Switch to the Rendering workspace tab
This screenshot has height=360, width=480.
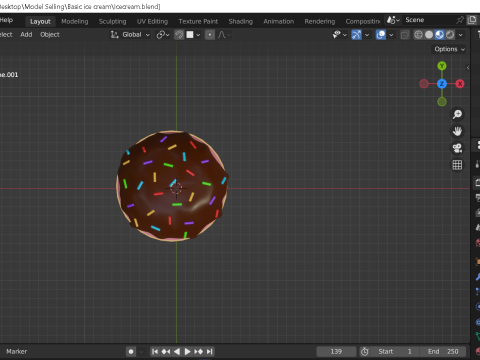[320, 21]
